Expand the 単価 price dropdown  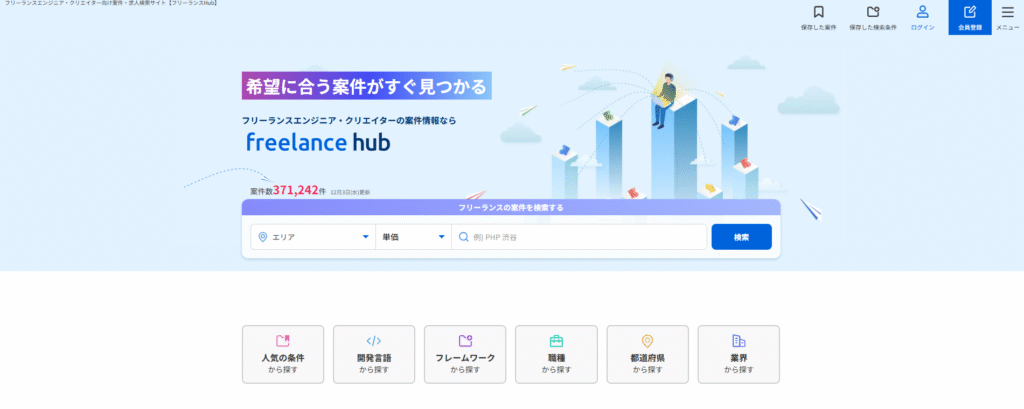point(412,237)
